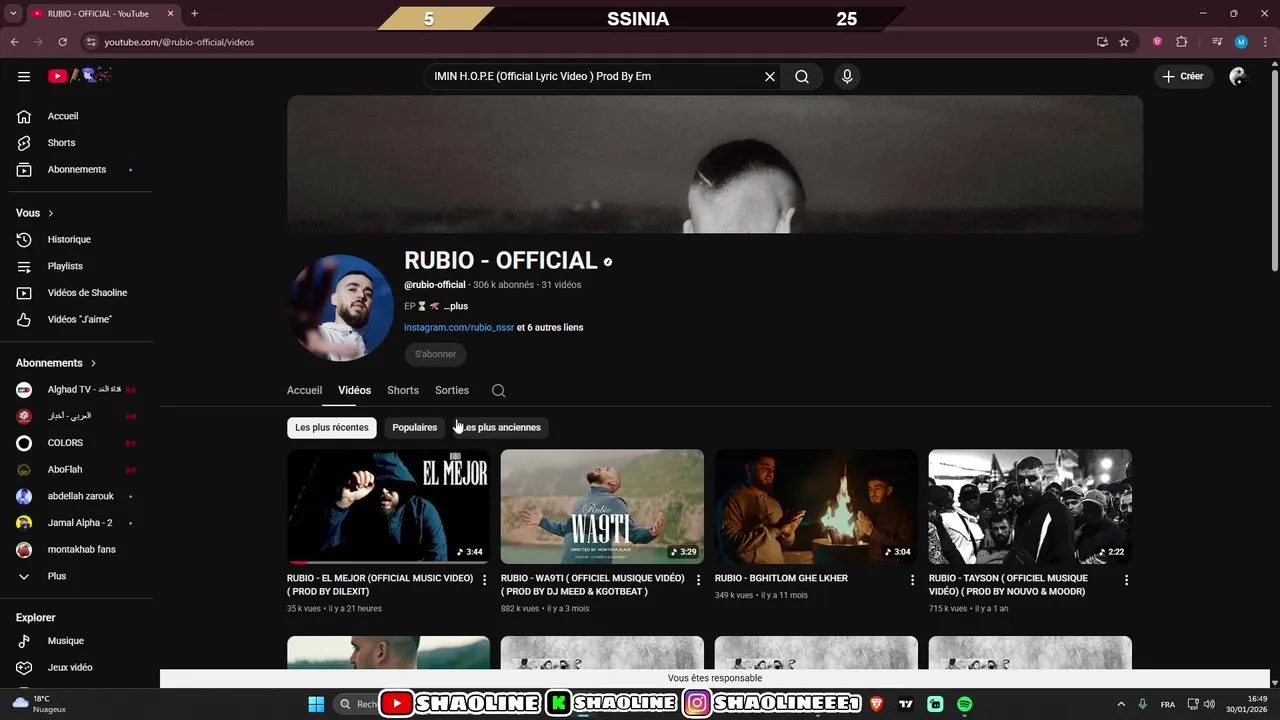Open Jamal Alpha - 2 subscription

tap(80, 523)
